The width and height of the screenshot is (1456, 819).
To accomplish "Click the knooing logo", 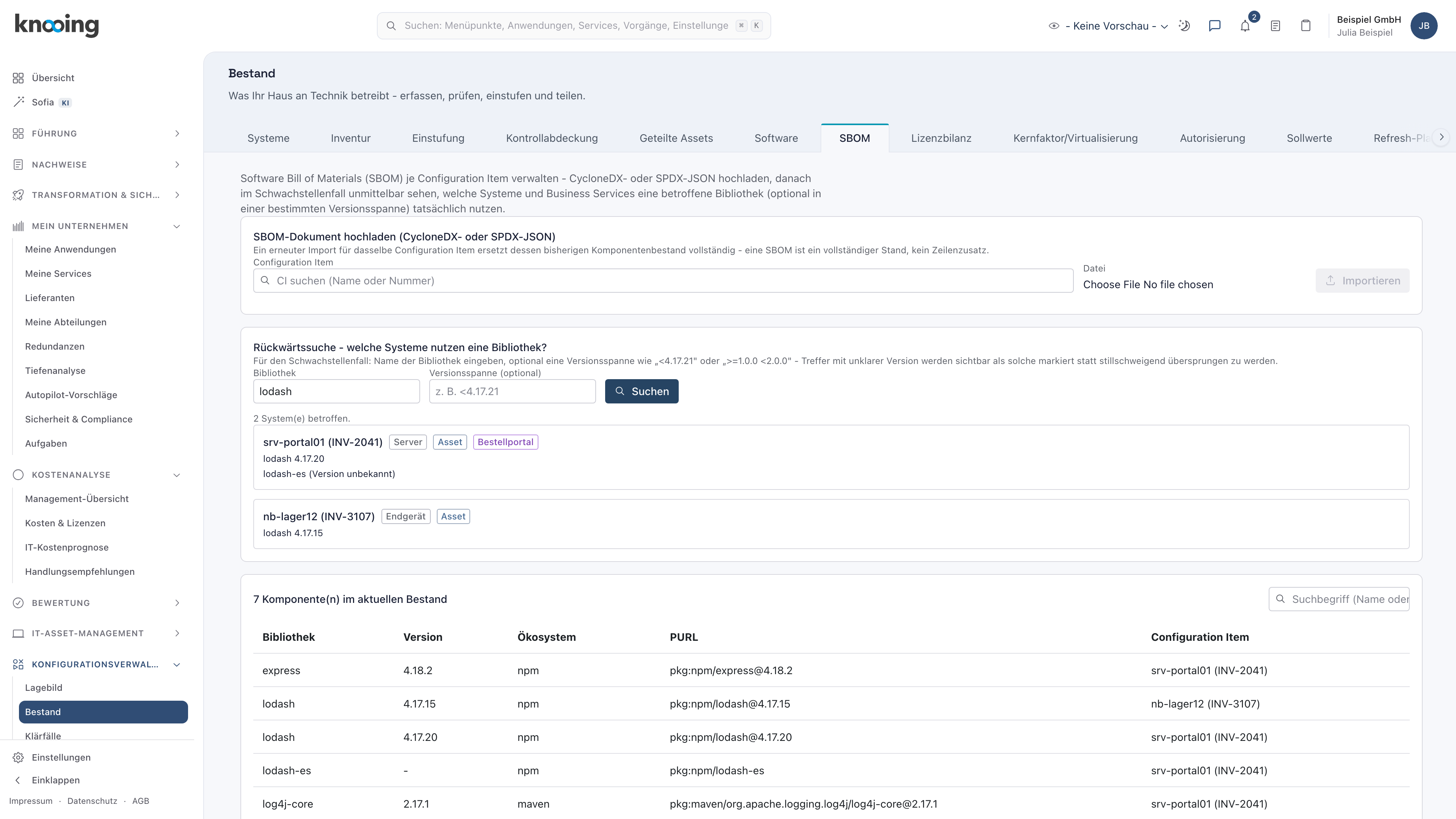I will point(56,25).
